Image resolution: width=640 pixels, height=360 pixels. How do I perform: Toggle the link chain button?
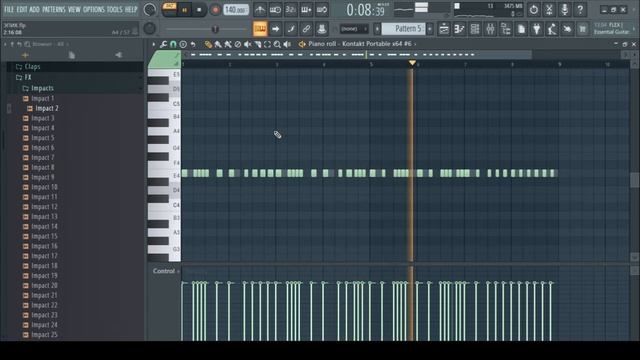(306, 29)
